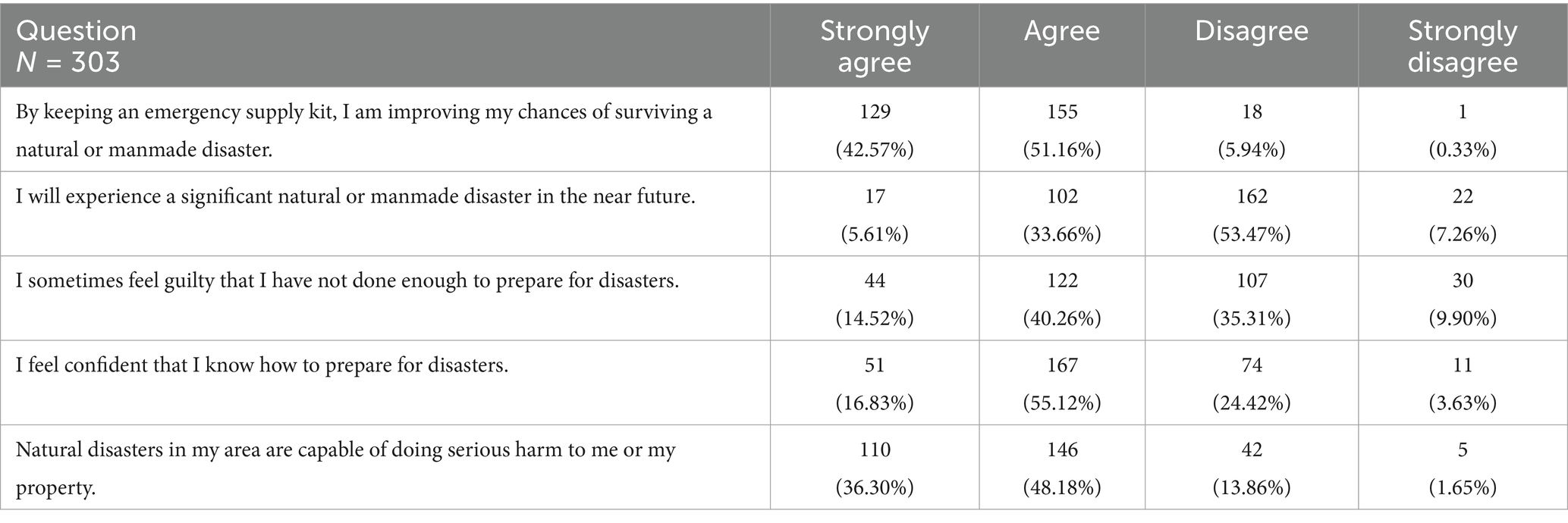Click the "I will experience a significant" question
This screenshot has height=523, width=1568.
pyautogui.click(x=355, y=197)
